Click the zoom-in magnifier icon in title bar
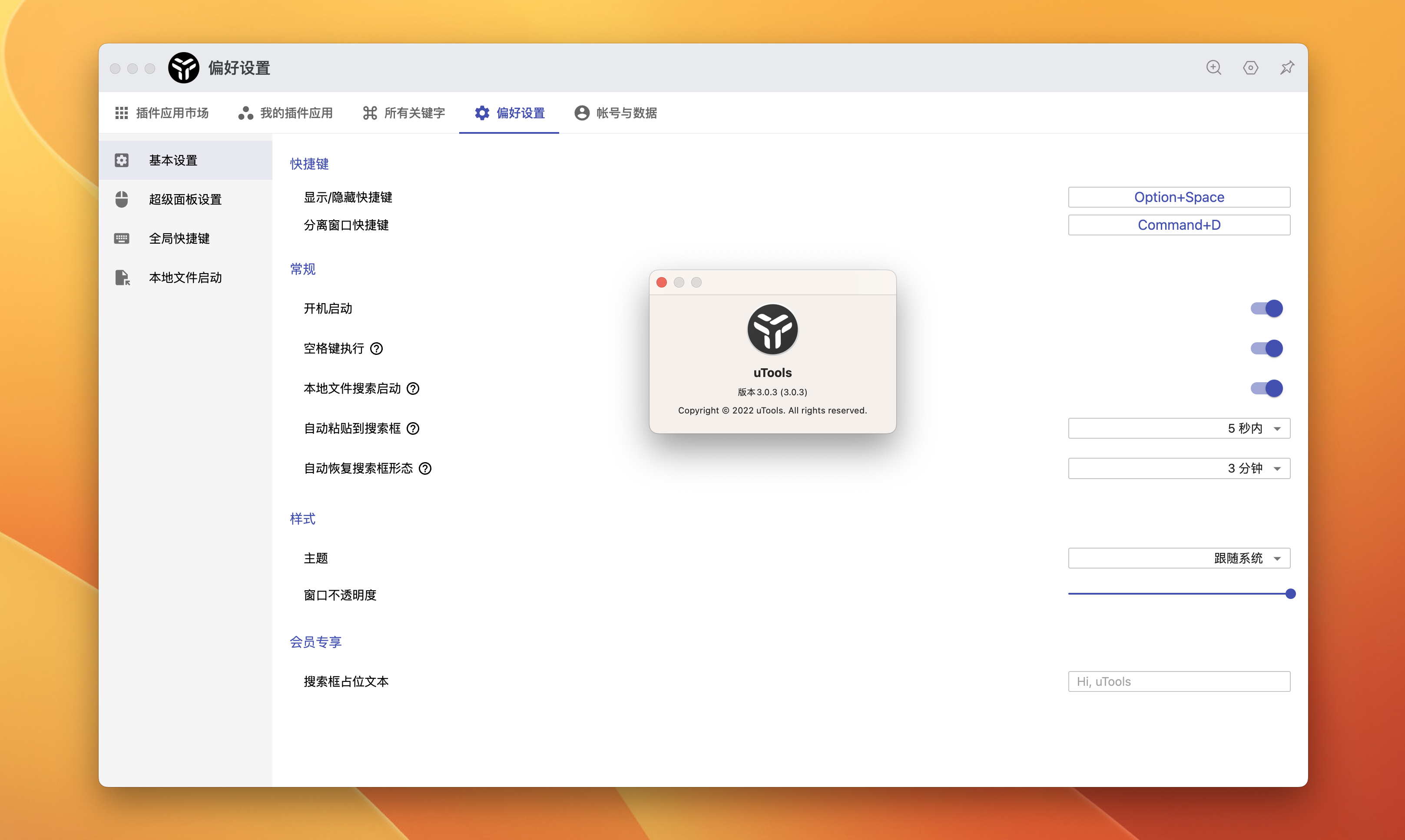 [x=1213, y=68]
